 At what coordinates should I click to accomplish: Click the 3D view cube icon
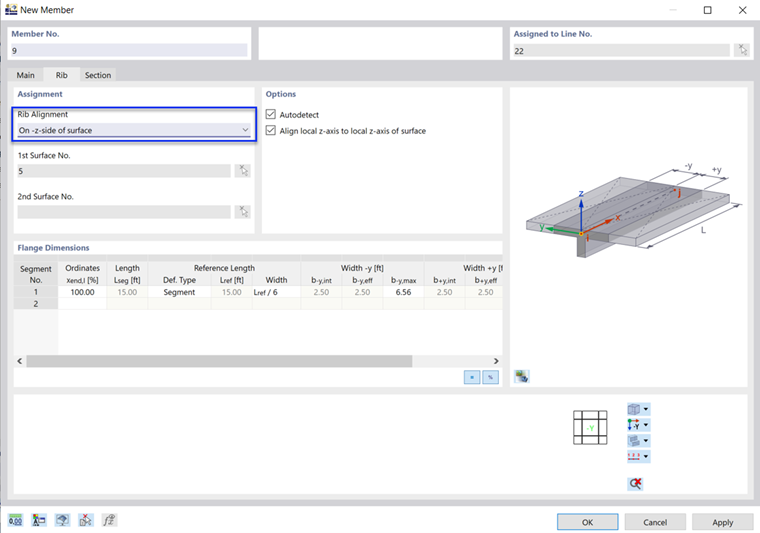pos(633,409)
